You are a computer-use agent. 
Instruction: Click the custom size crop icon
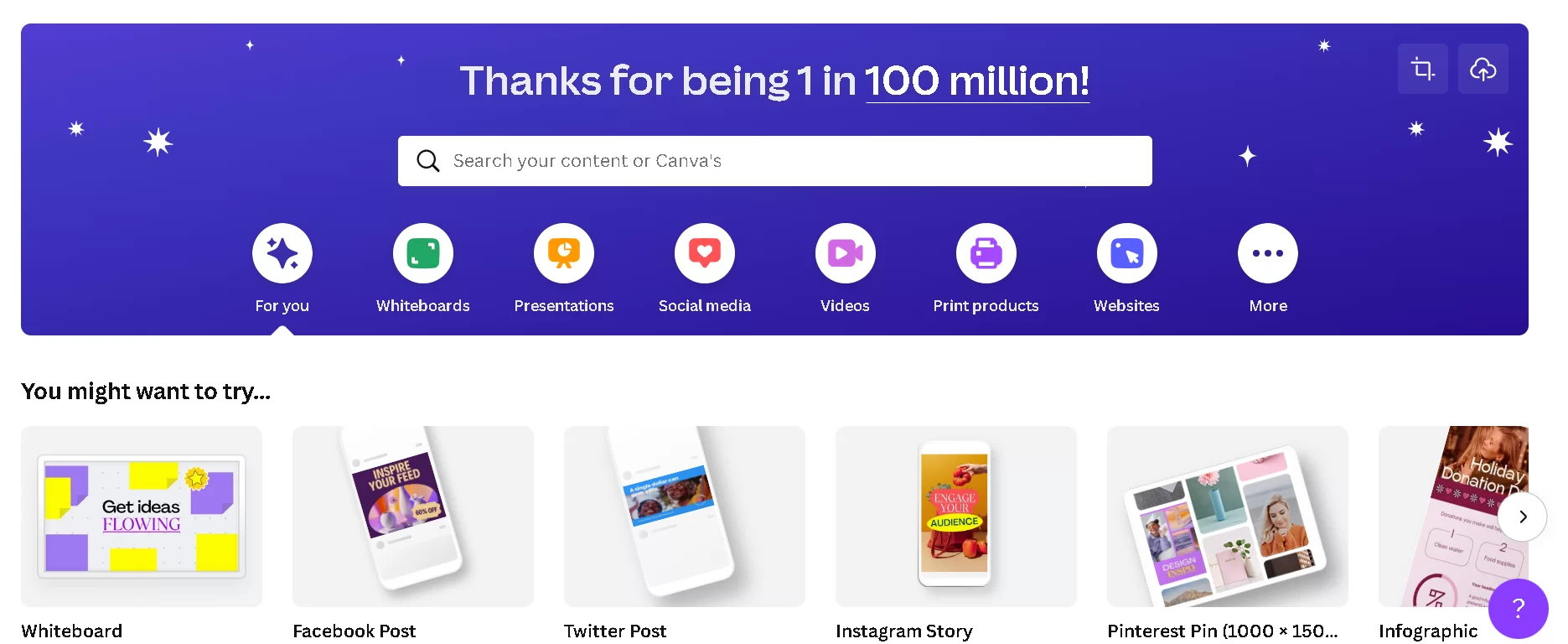1423,69
